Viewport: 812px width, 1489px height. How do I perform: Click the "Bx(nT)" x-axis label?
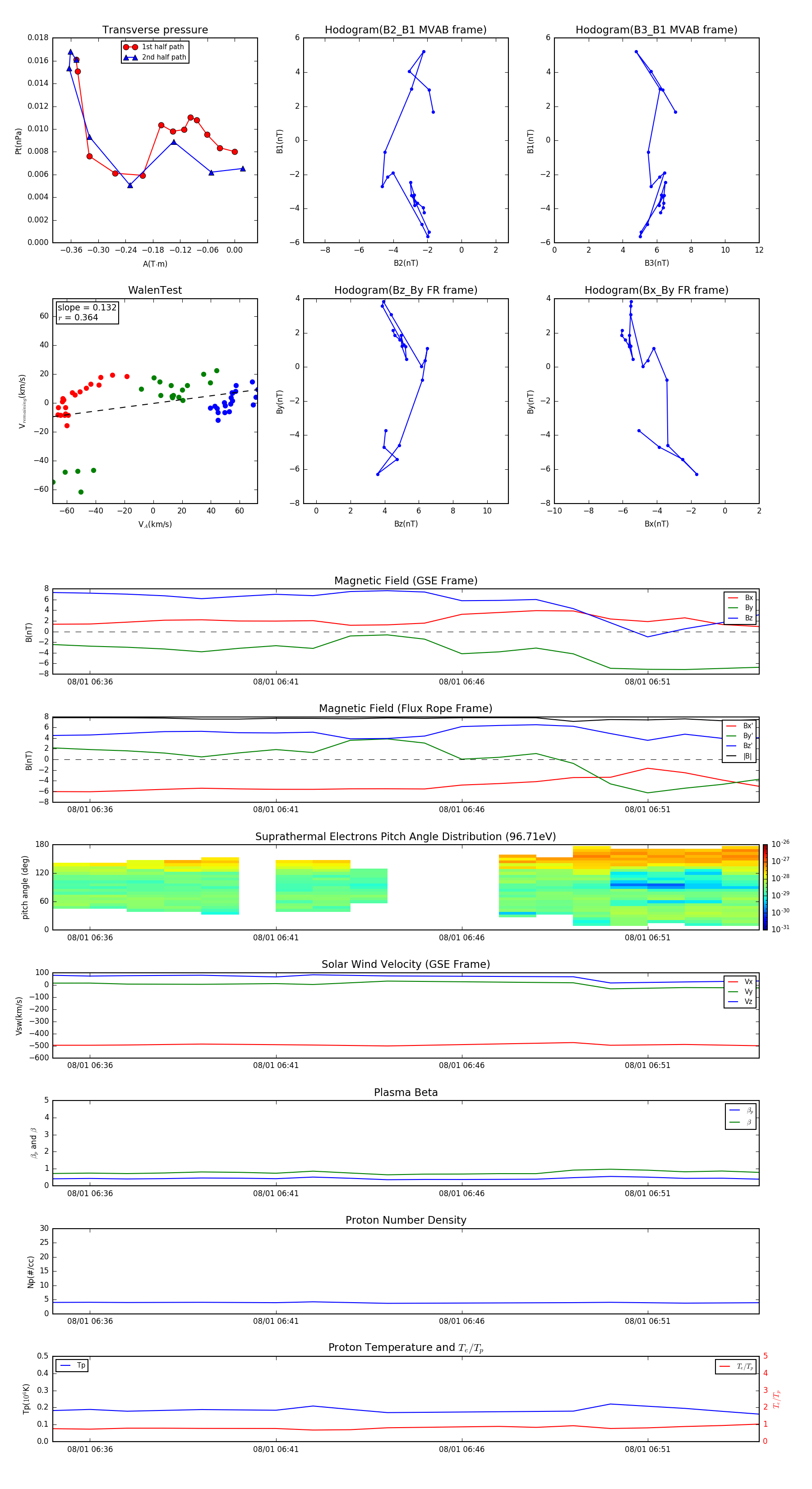656,524
